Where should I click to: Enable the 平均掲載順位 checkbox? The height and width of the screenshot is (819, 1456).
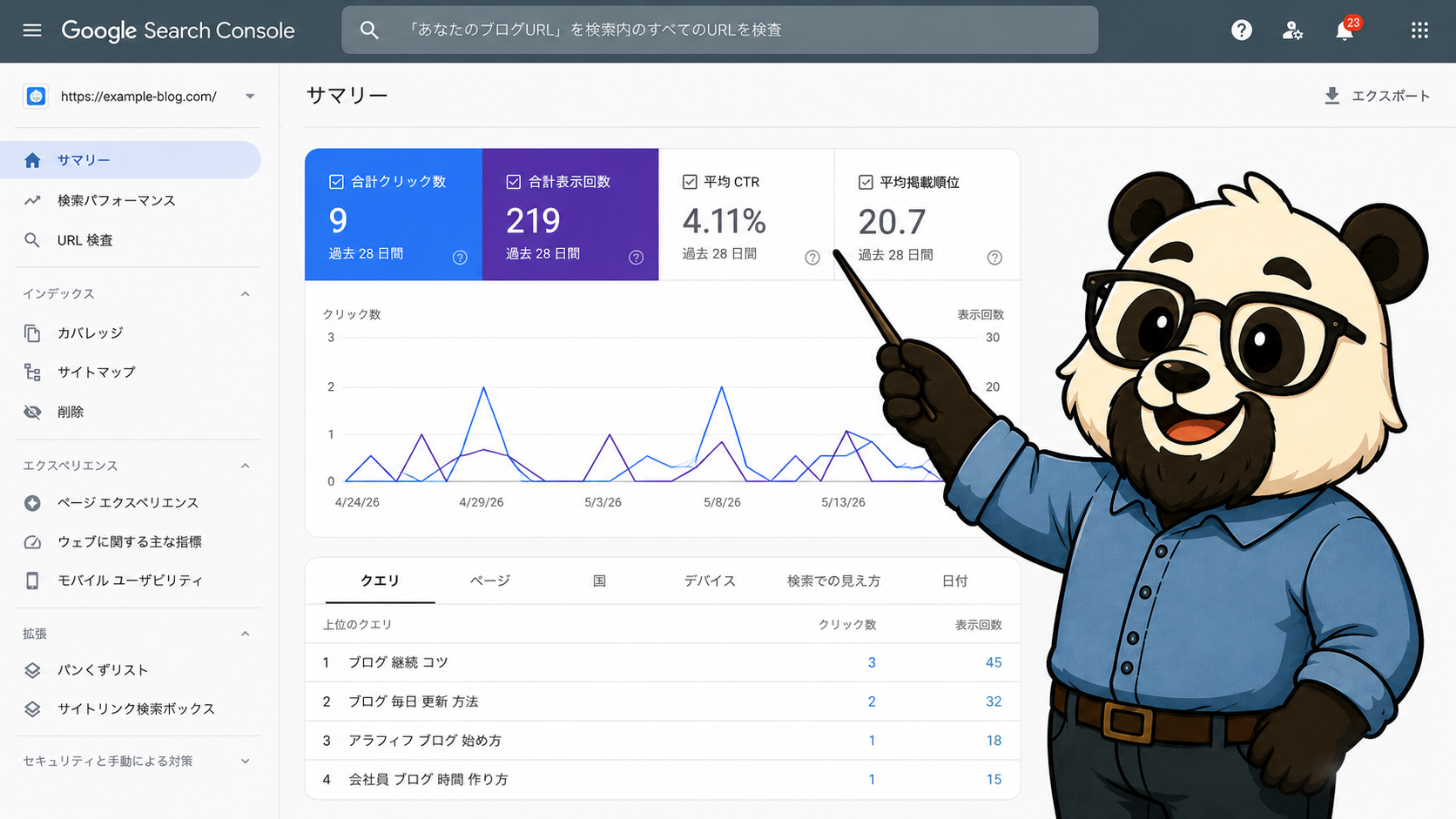click(866, 182)
